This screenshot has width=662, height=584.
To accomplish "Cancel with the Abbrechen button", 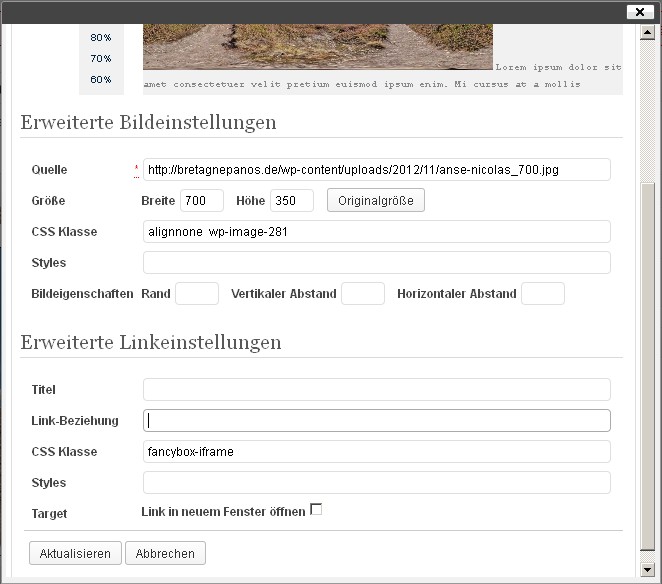I will pyautogui.click(x=165, y=553).
